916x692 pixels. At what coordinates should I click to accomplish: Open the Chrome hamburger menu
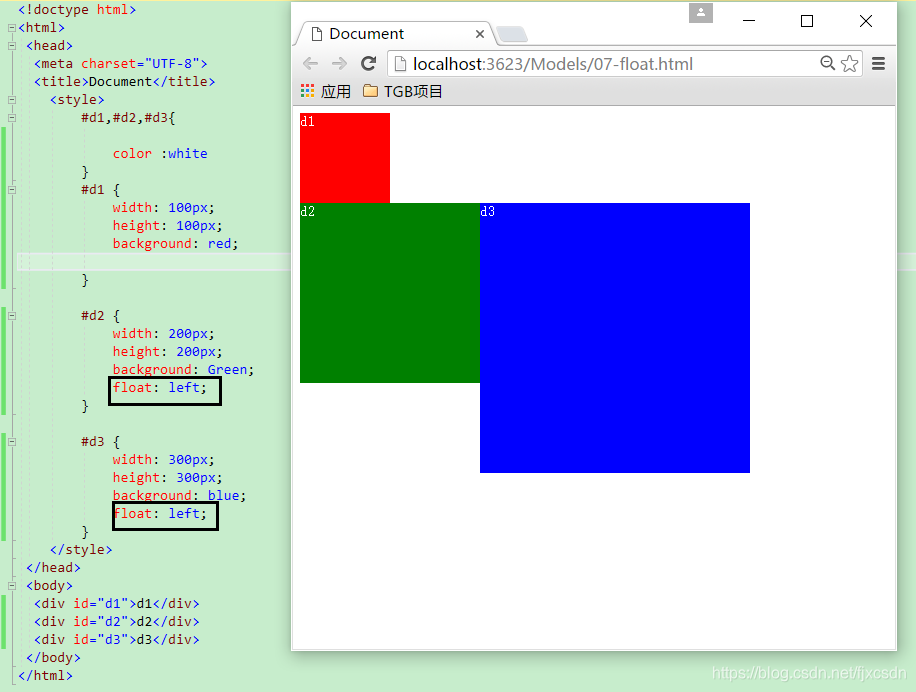[878, 64]
